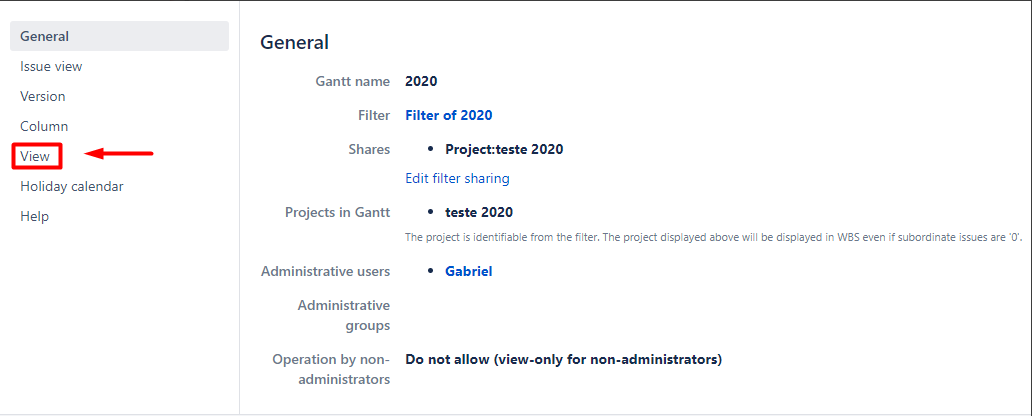Click the 'Project:teste 2020' share entry
The image size is (1032, 416).
pos(504,149)
